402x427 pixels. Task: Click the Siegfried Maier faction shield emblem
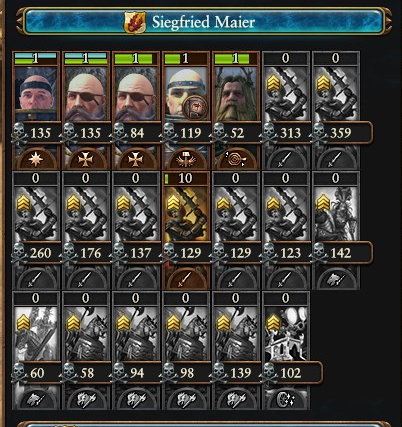pyautogui.click(x=135, y=22)
